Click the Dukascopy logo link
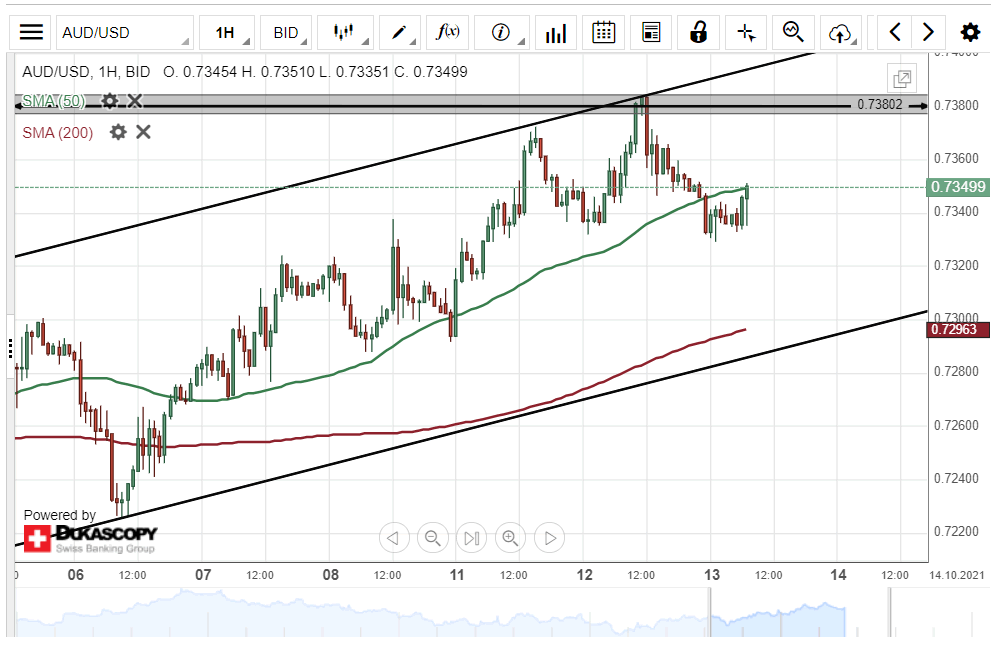995x648 pixels. click(x=92, y=538)
